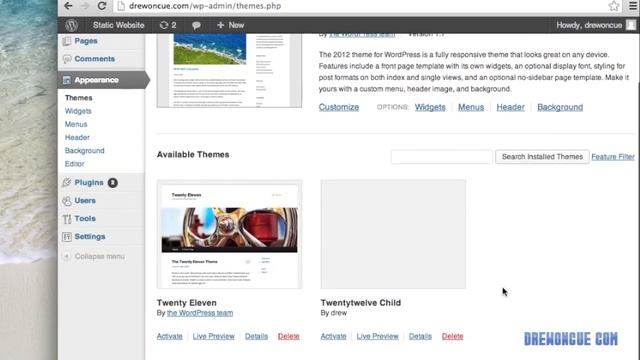Click the Plugins sidebar icon
This screenshot has height=360, width=640.
(x=67, y=182)
